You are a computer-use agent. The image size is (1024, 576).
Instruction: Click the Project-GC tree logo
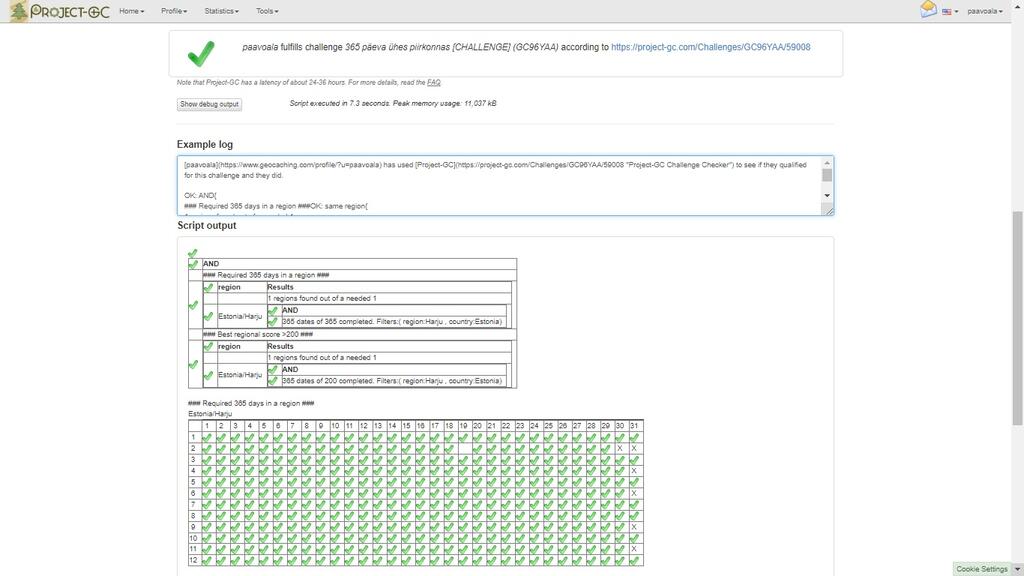point(19,11)
